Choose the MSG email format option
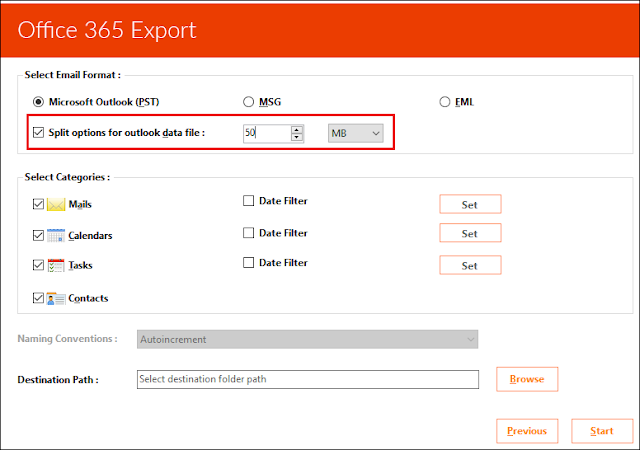 coord(249,102)
